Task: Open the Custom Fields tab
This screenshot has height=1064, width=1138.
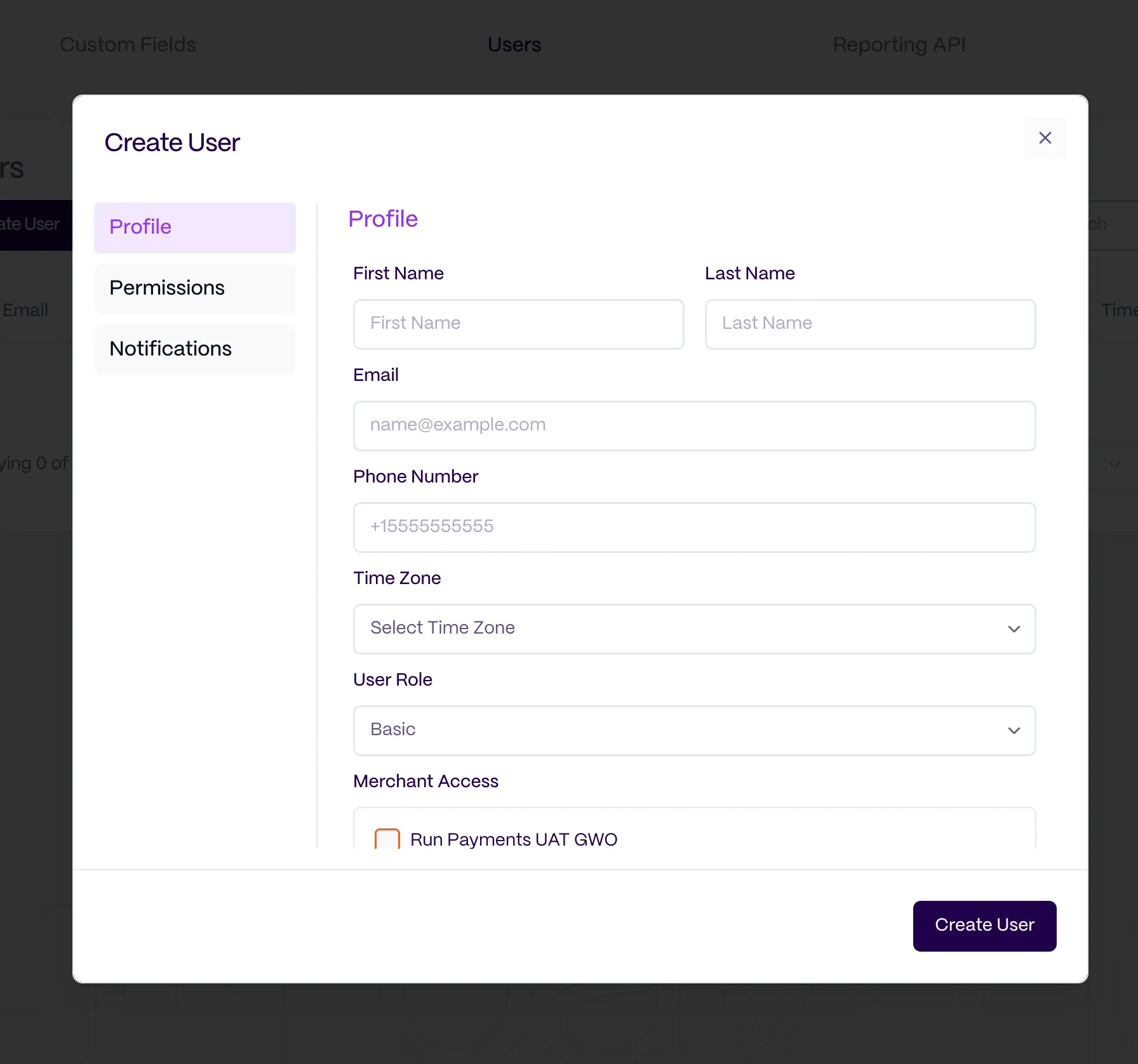Action: 128,44
